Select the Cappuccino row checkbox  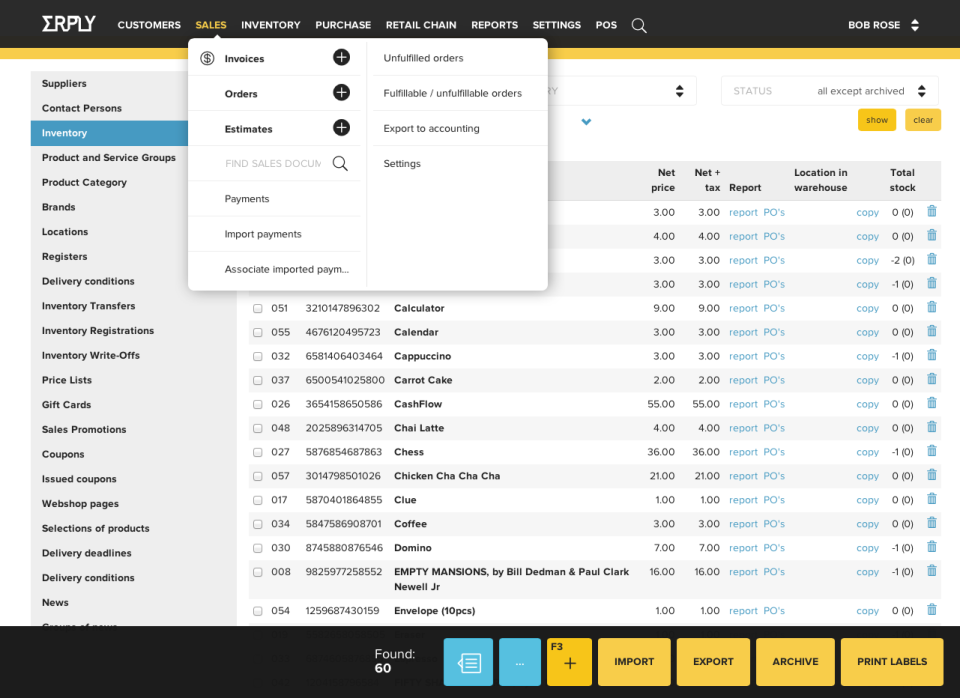tap(258, 357)
